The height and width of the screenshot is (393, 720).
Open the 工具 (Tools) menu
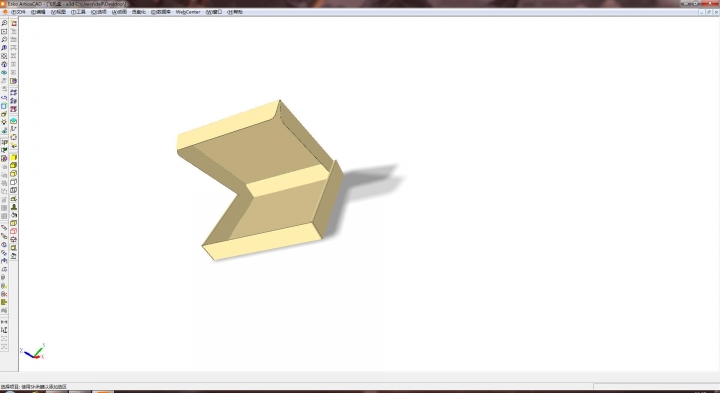[79, 12]
